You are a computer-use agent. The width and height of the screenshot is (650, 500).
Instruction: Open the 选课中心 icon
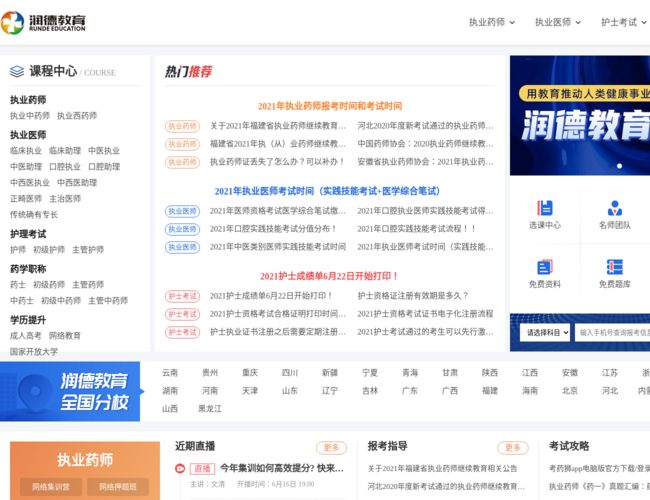545,214
